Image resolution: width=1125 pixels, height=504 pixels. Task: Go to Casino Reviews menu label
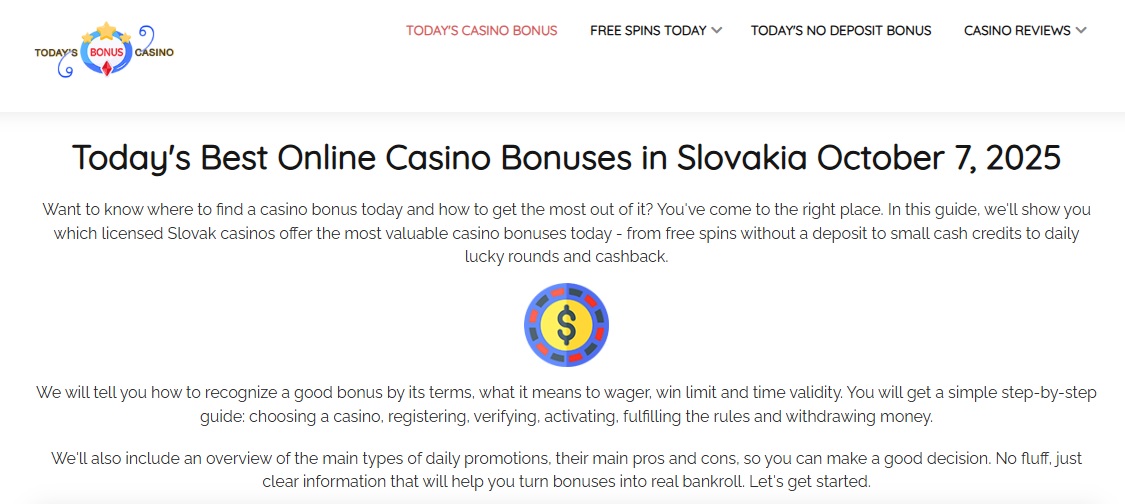point(1017,31)
